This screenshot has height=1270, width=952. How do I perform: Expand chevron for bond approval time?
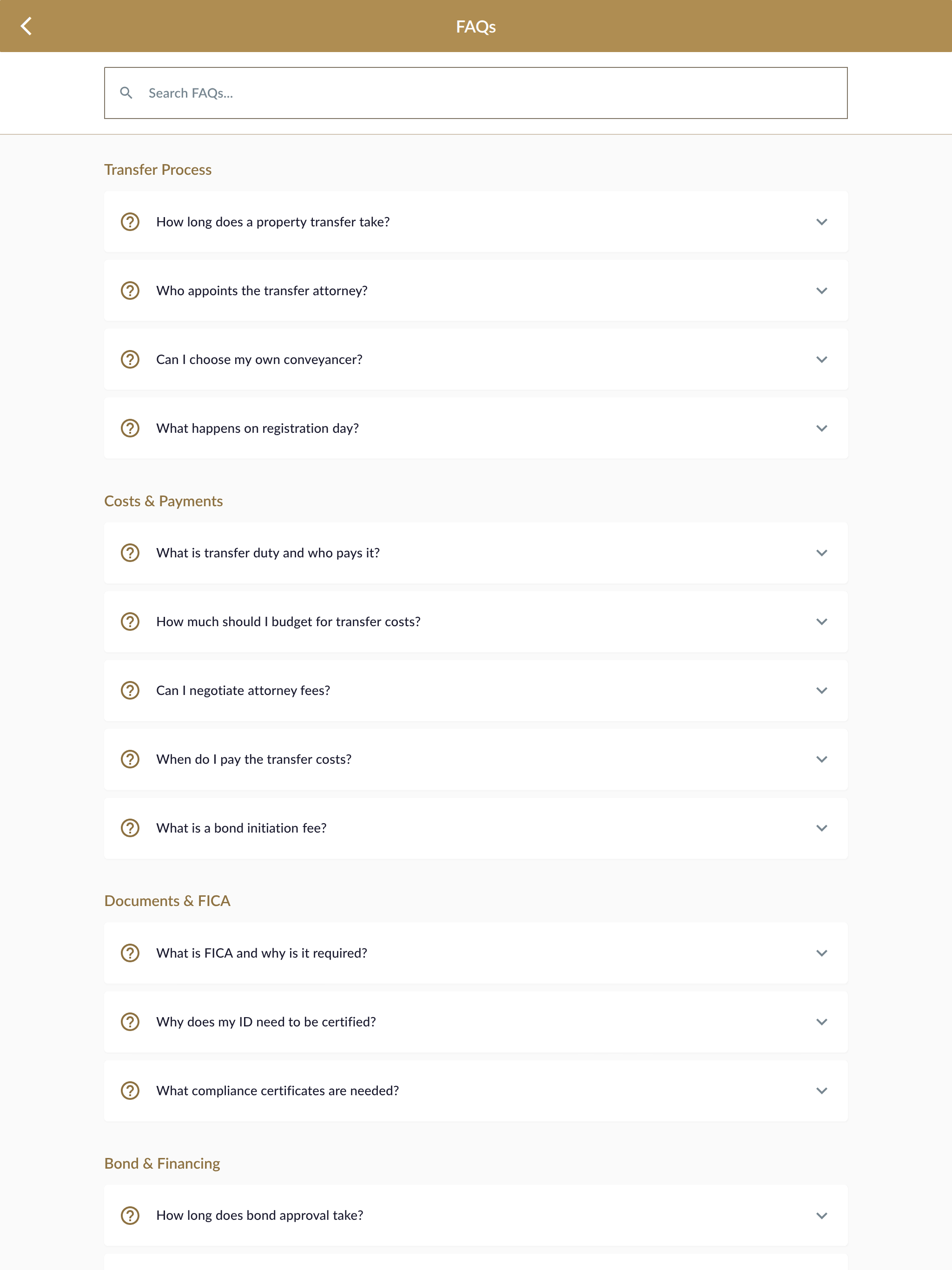(x=822, y=1216)
